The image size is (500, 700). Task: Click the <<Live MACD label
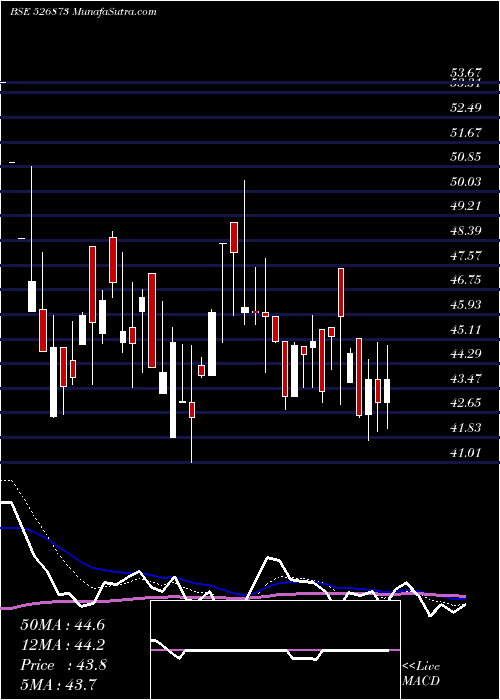[421, 674]
